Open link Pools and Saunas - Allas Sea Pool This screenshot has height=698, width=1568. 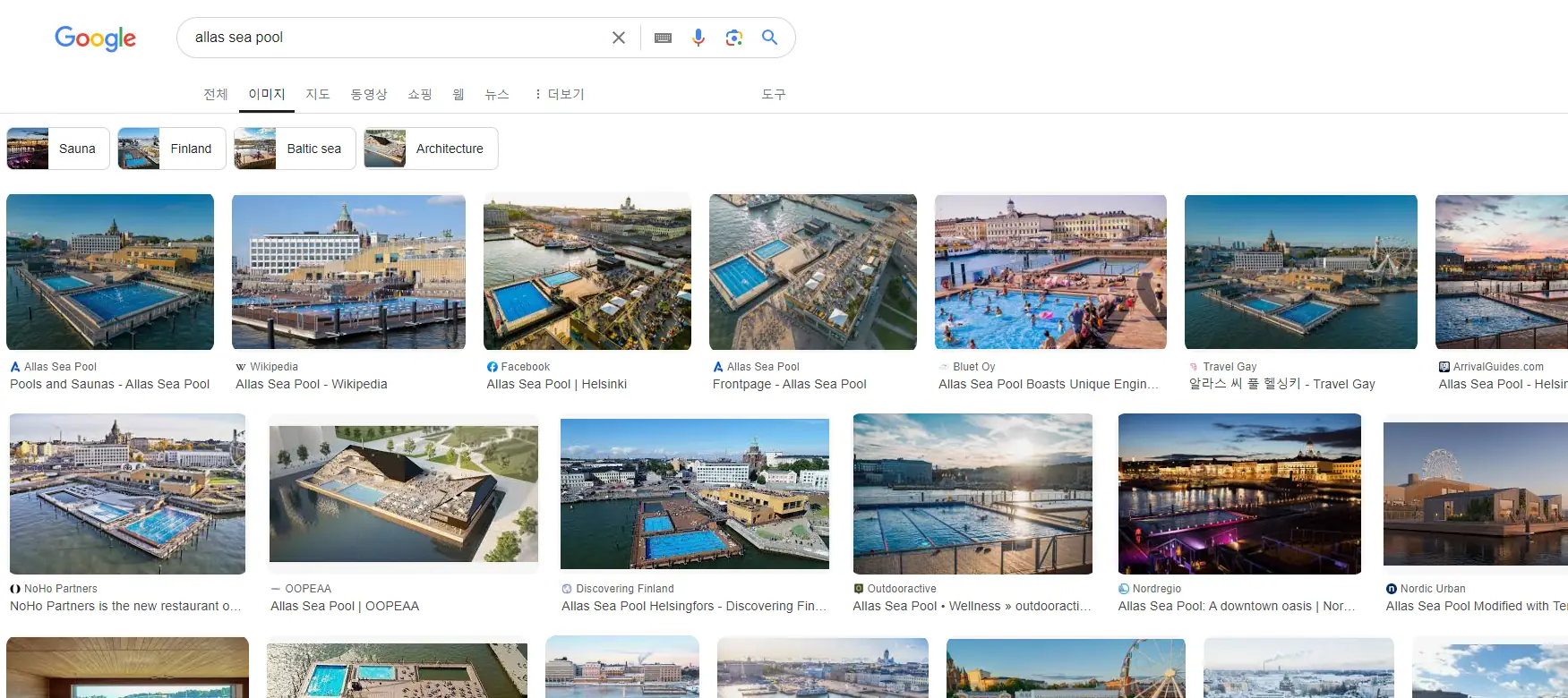pyautogui.click(x=109, y=384)
